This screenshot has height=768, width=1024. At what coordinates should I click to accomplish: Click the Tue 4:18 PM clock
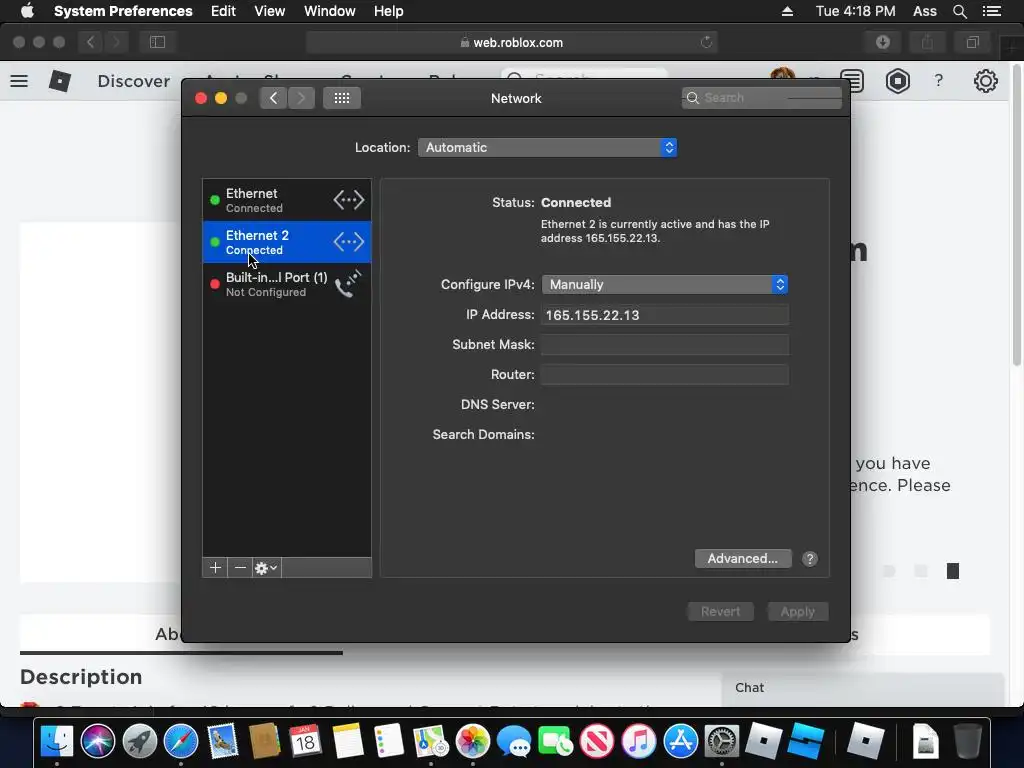(855, 11)
